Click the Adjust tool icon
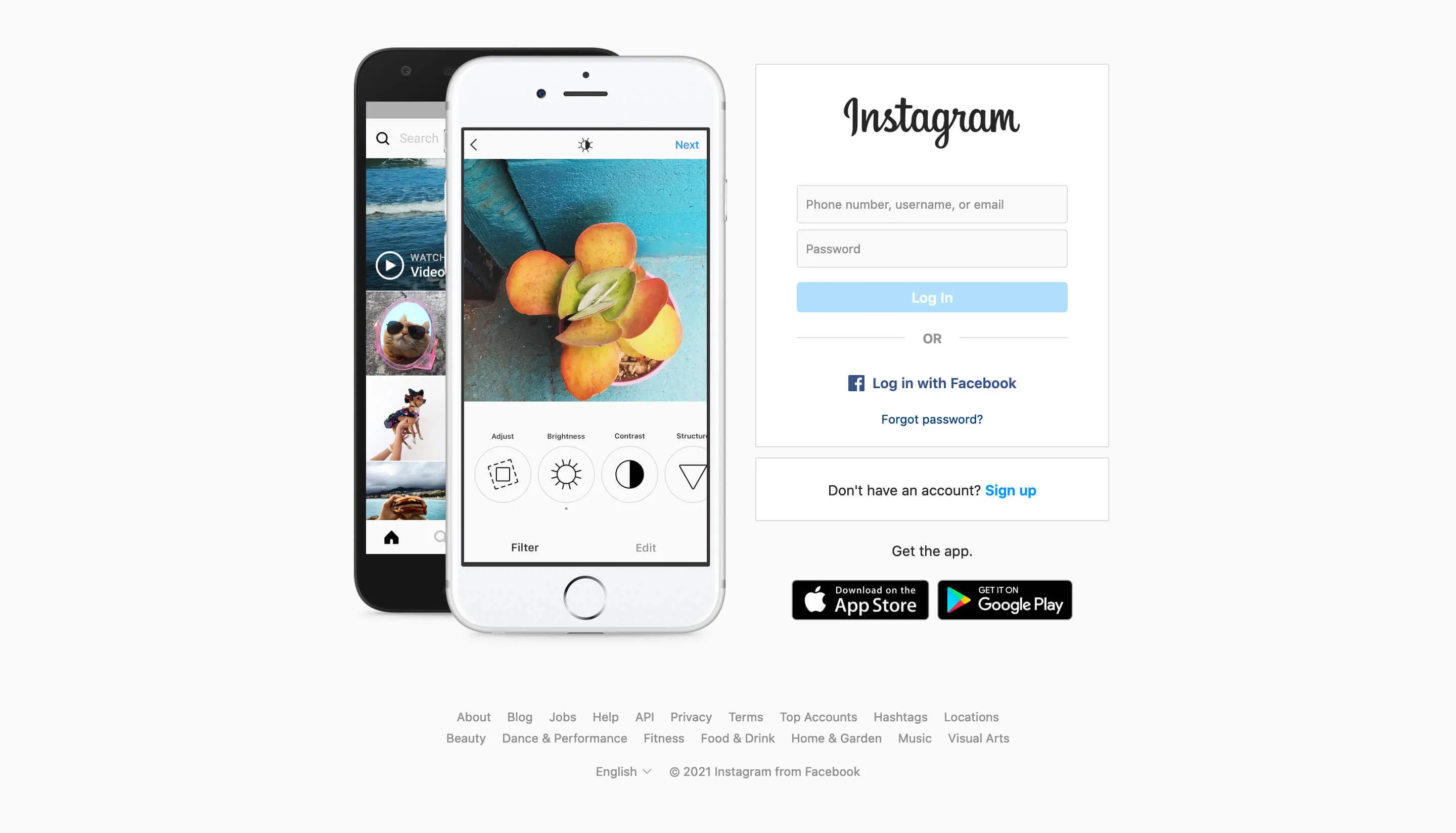This screenshot has height=833, width=1456. [502, 473]
